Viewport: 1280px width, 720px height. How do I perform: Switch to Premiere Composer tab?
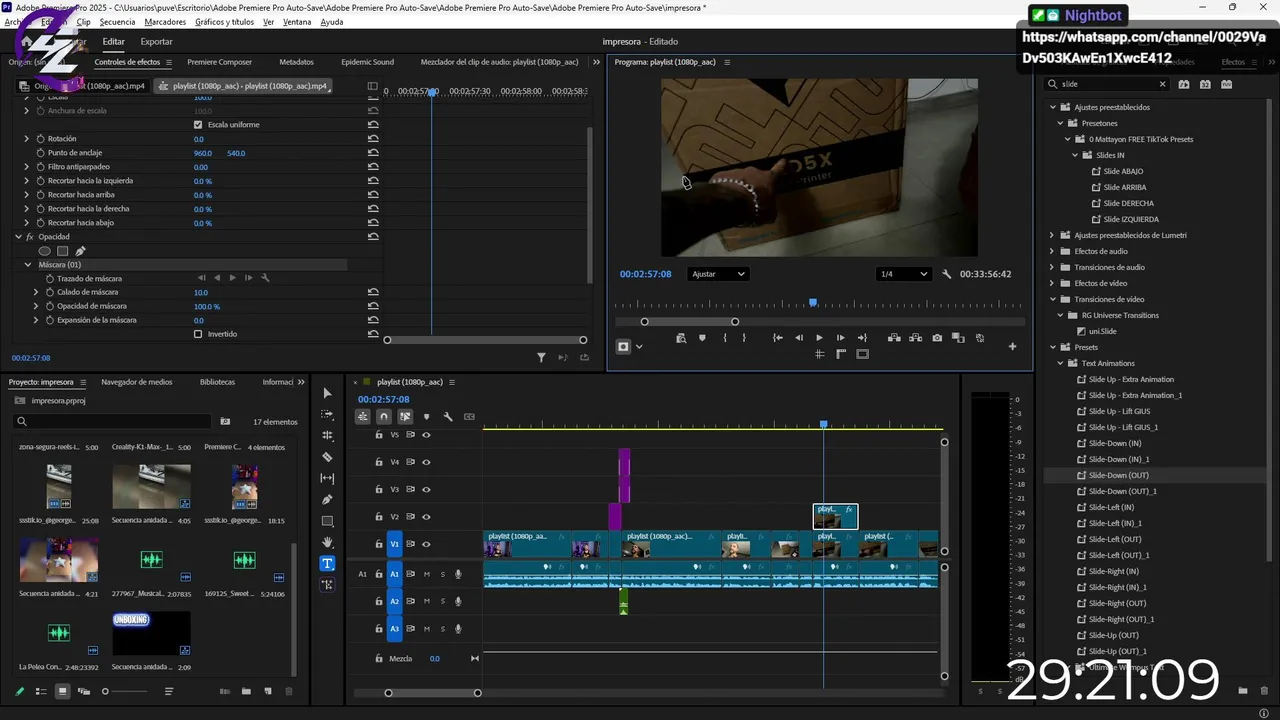click(220, 62)
